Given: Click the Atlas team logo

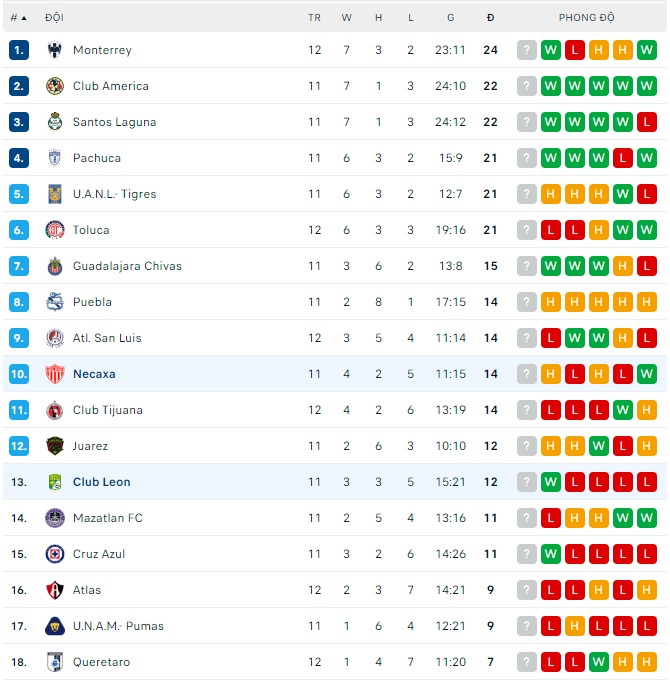Looking at the screenshot, I should [x=55, y=590].
